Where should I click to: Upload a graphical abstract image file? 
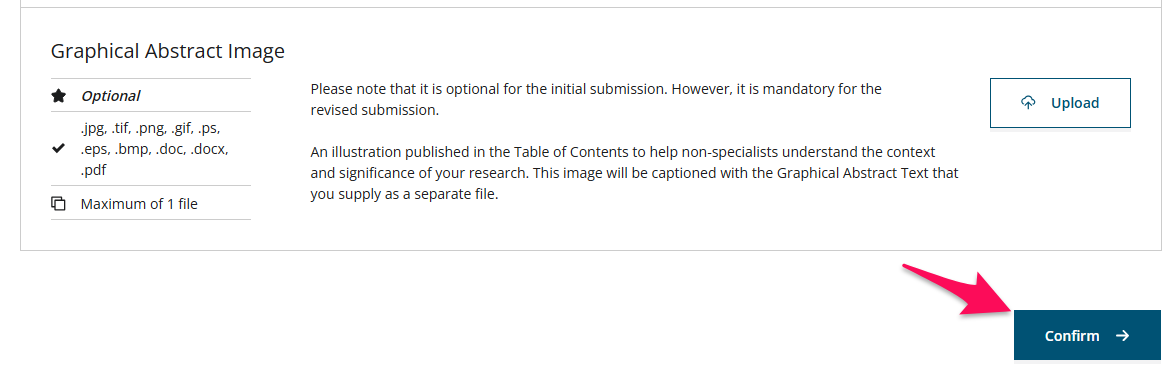click(x=1060, y=103)
